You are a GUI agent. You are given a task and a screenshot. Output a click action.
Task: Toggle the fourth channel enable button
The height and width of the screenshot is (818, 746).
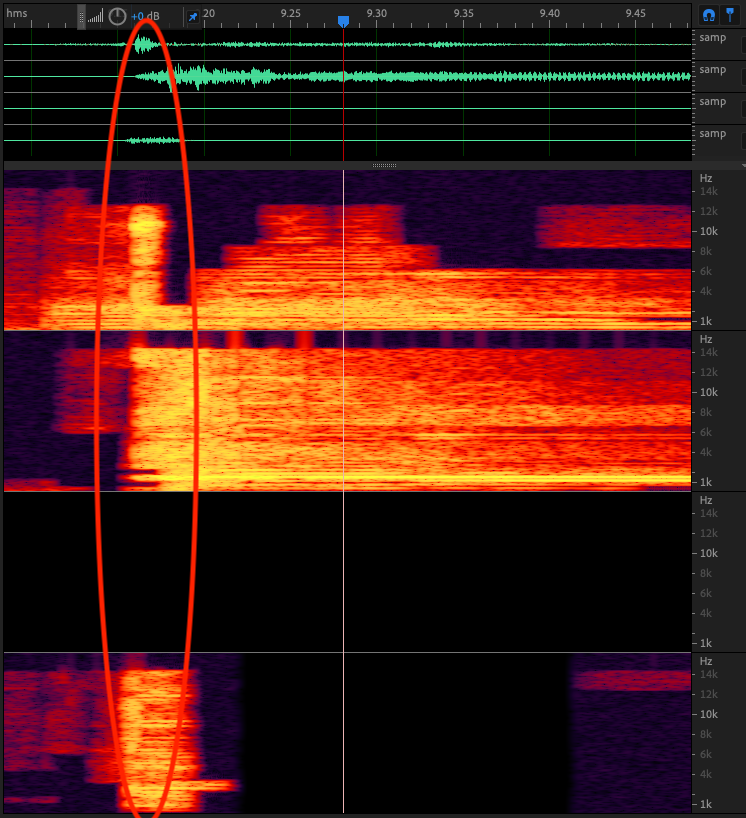pyautogui.click(x=743, y=140)
